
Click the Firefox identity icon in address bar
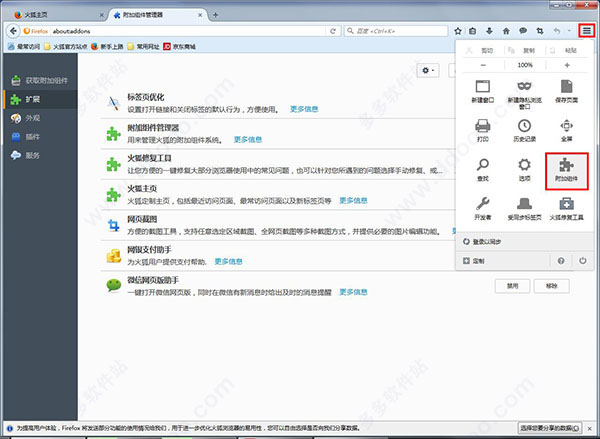36,31
